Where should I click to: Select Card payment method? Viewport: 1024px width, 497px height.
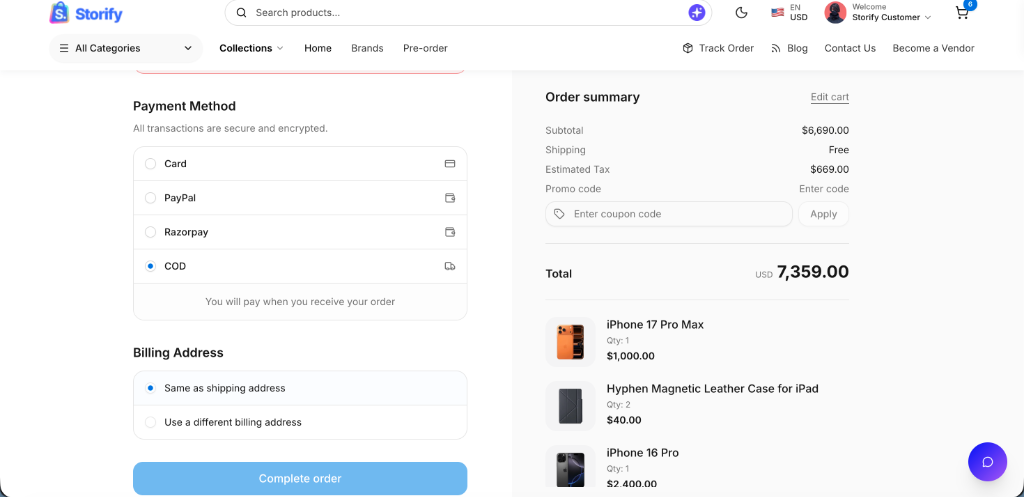pyautogui.click(x=300, y=164)
